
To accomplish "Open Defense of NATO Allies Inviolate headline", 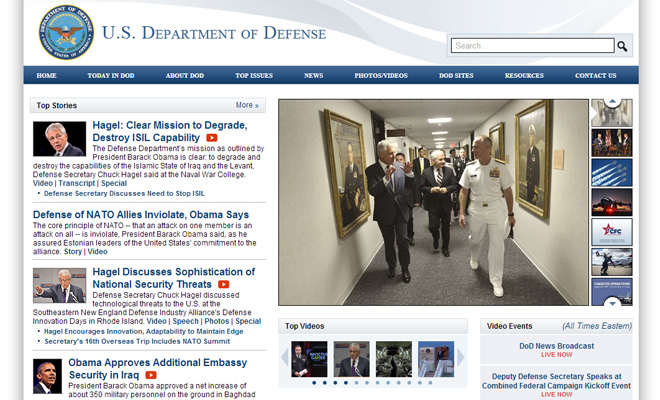I will coord(141,215).
